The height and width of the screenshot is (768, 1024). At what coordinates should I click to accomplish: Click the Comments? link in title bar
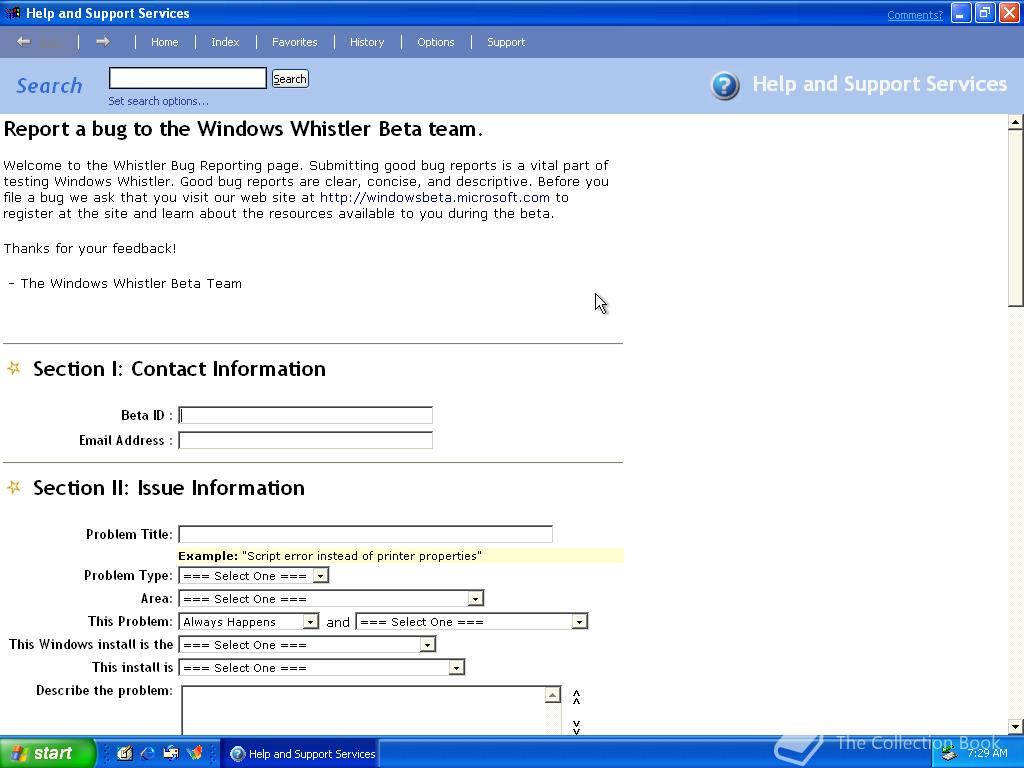(x=915, y=15)
